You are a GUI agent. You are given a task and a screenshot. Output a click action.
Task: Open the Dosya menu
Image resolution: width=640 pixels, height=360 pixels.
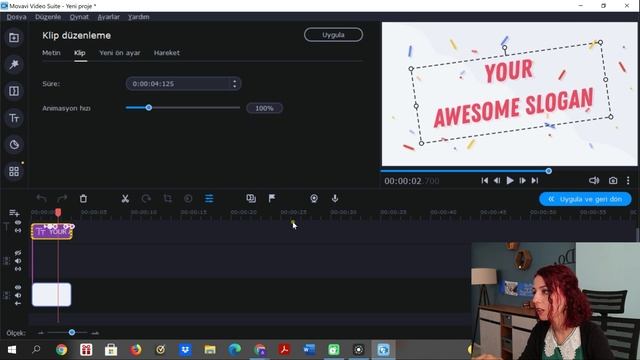(x=16, y=17)
